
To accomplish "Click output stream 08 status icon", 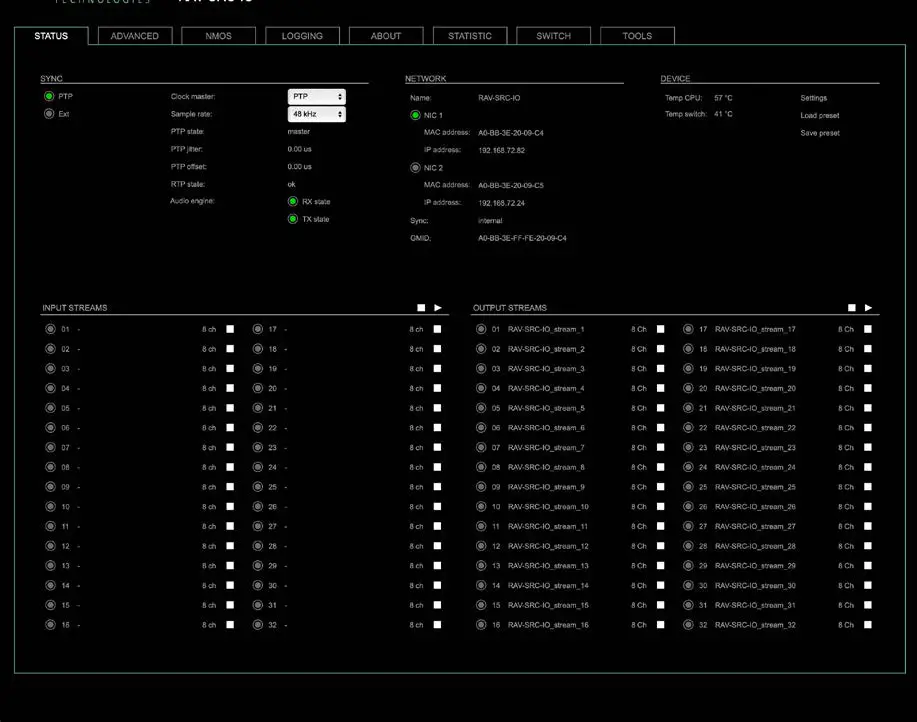I will point(481,467).
